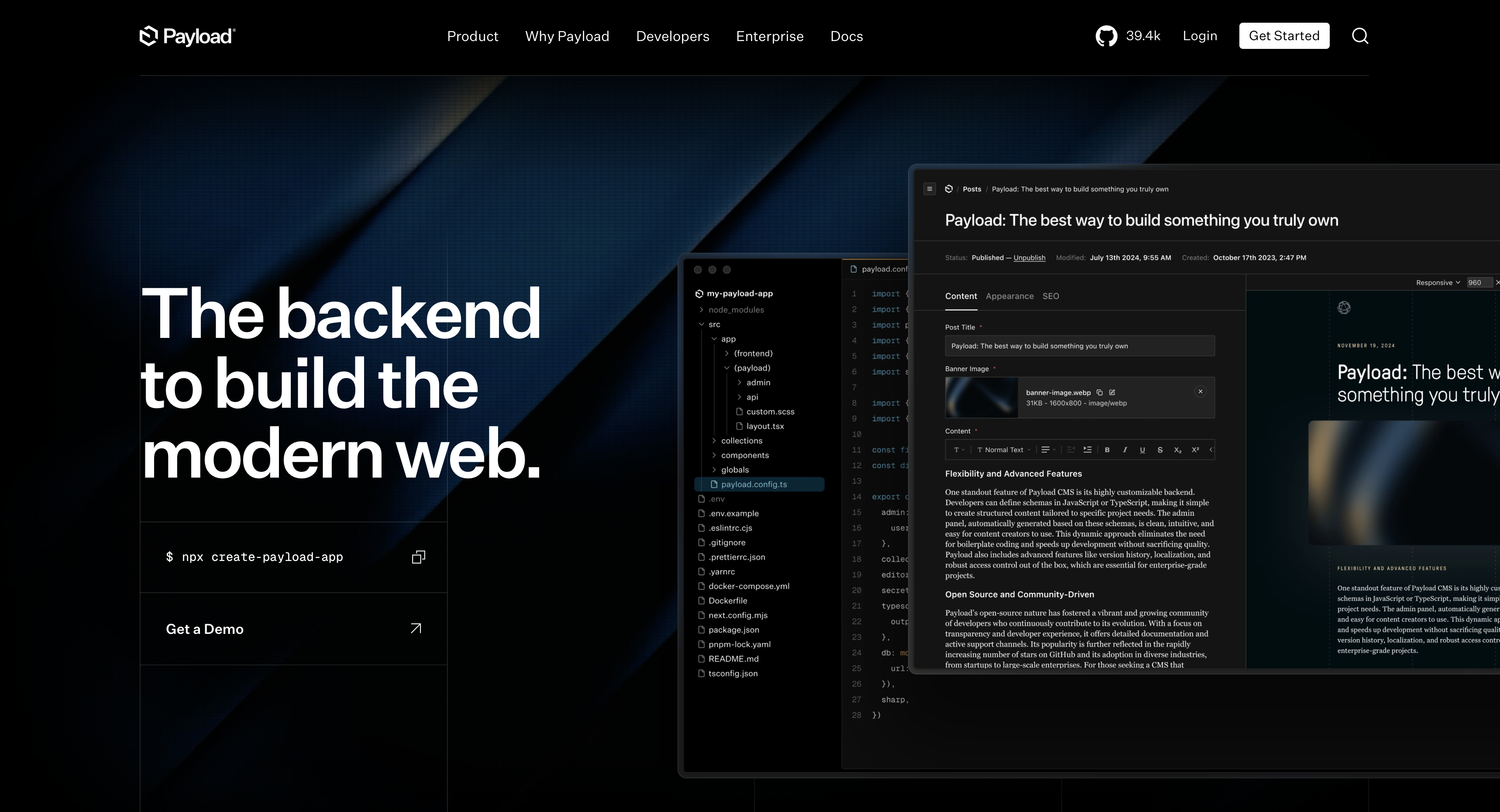Click the search magnifier icon
This screenshot has height=812, width=1500.
pyautogui.click(x=1360, y=36)
